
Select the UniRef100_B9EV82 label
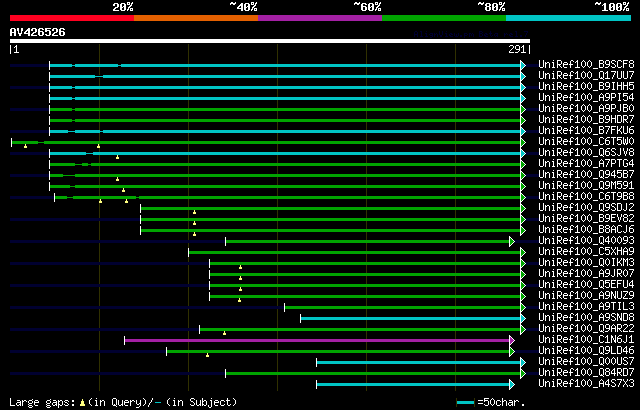(x=586, y=219)
